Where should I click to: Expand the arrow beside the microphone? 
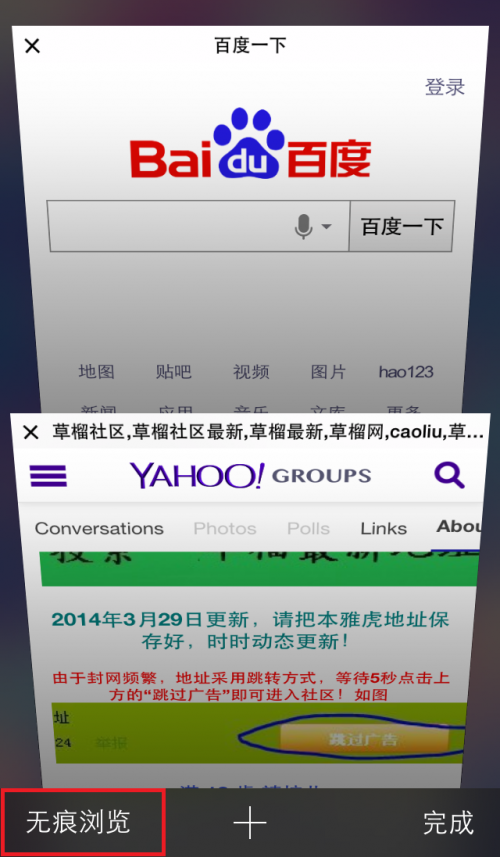click(x=326, y=226)
